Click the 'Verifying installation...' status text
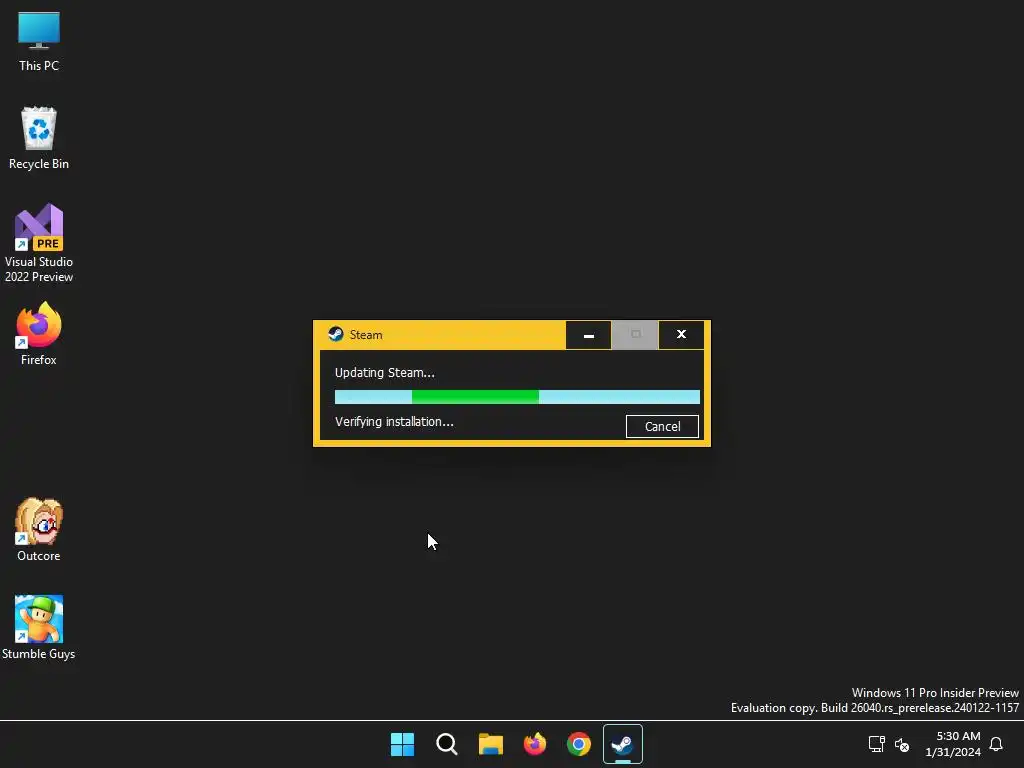 point(394,422)
